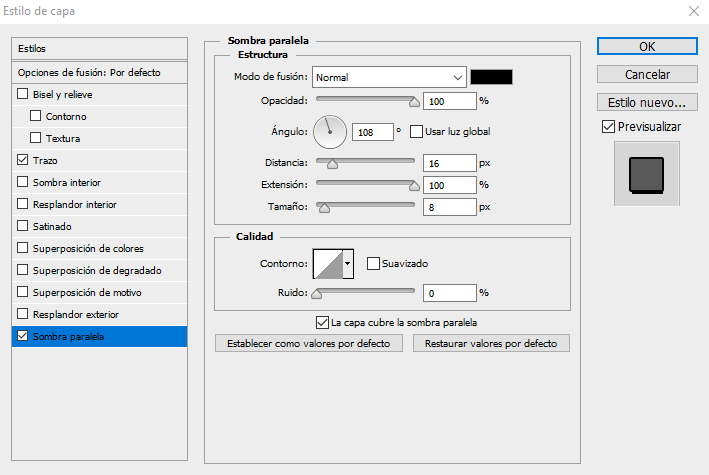Enable Resplandor interior checkbox
The image size is (709, 475).
coord(22,204)
